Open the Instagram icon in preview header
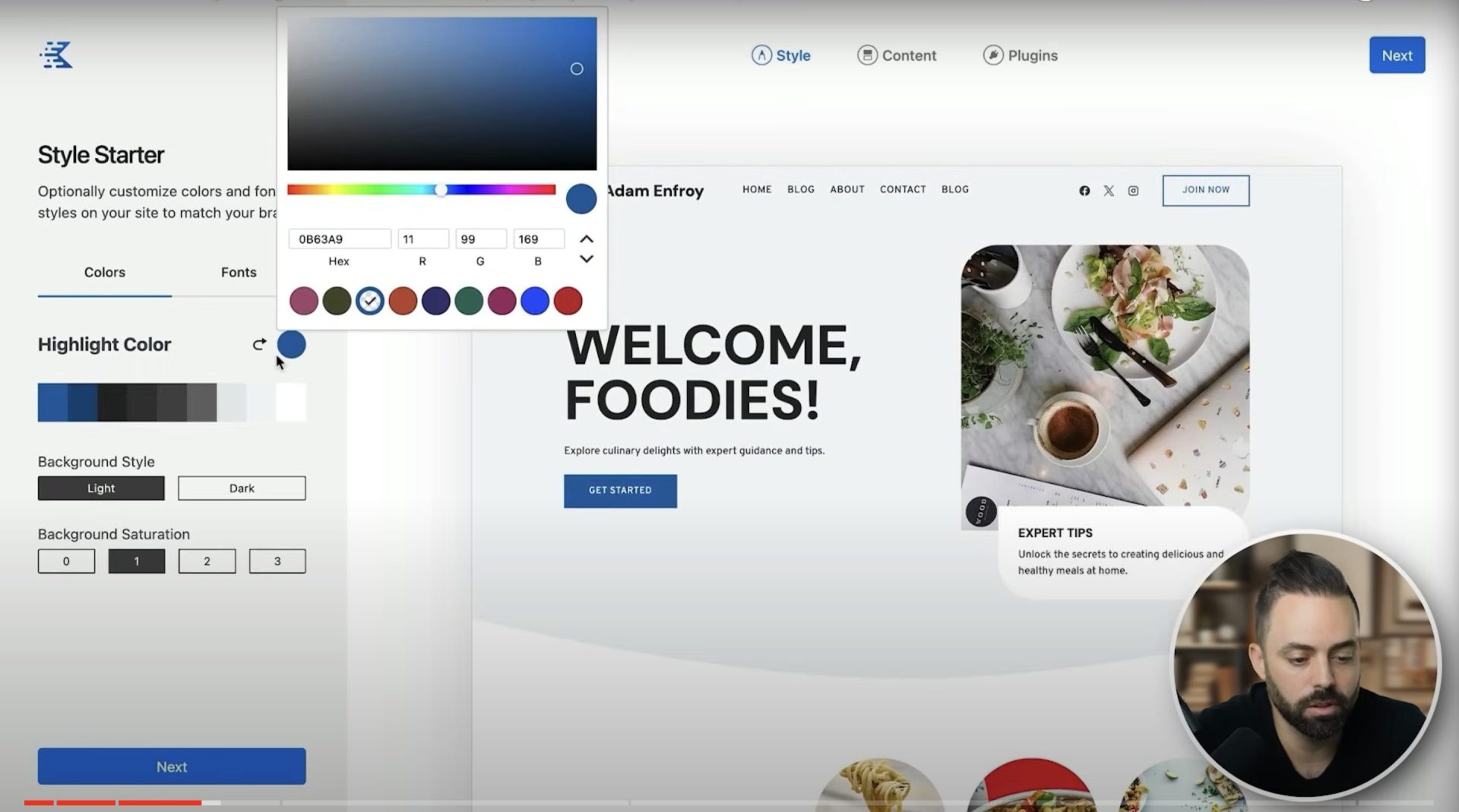Viewport: 1459px width, 812px height. click(1133, 191)
